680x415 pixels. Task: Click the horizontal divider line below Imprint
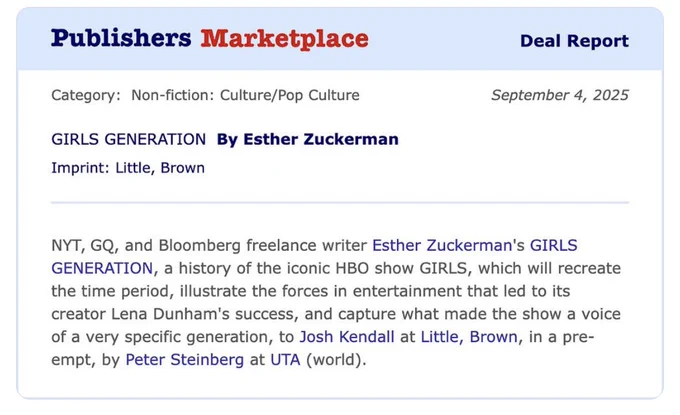click(340, 203)
